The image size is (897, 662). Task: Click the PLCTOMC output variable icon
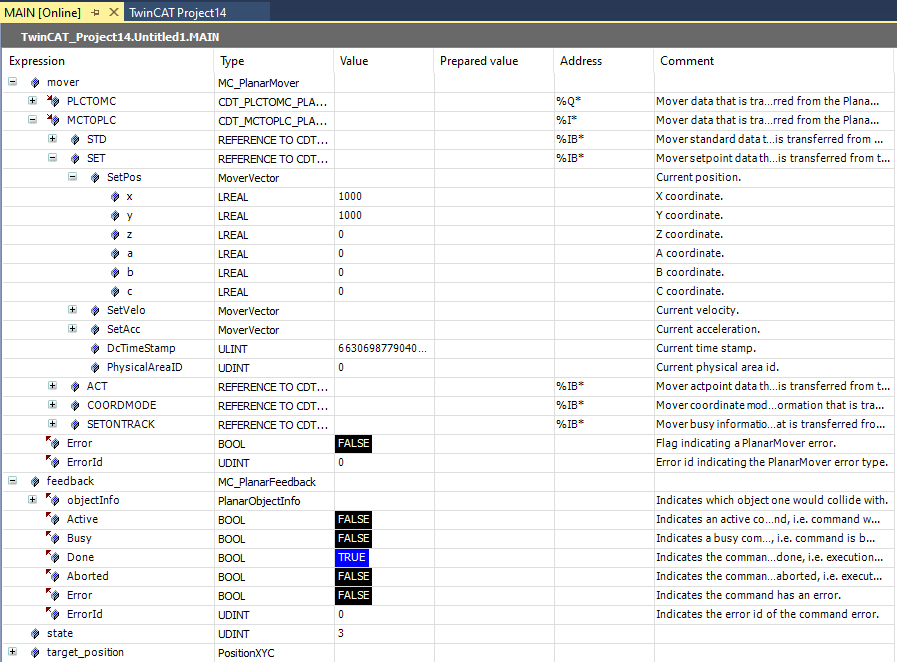coord(53,101)
